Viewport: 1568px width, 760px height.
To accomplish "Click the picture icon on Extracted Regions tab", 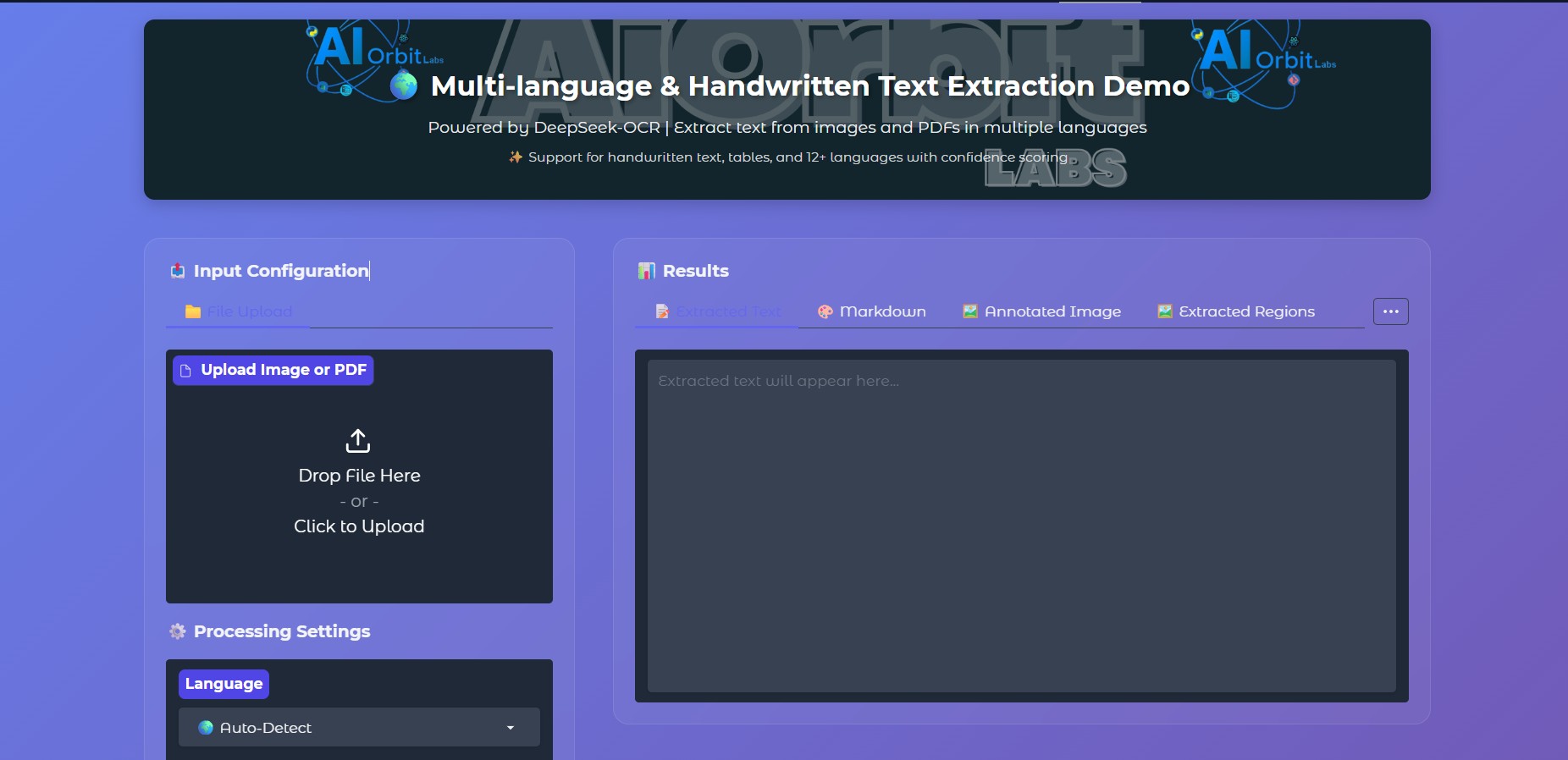I will [1165, 311].
